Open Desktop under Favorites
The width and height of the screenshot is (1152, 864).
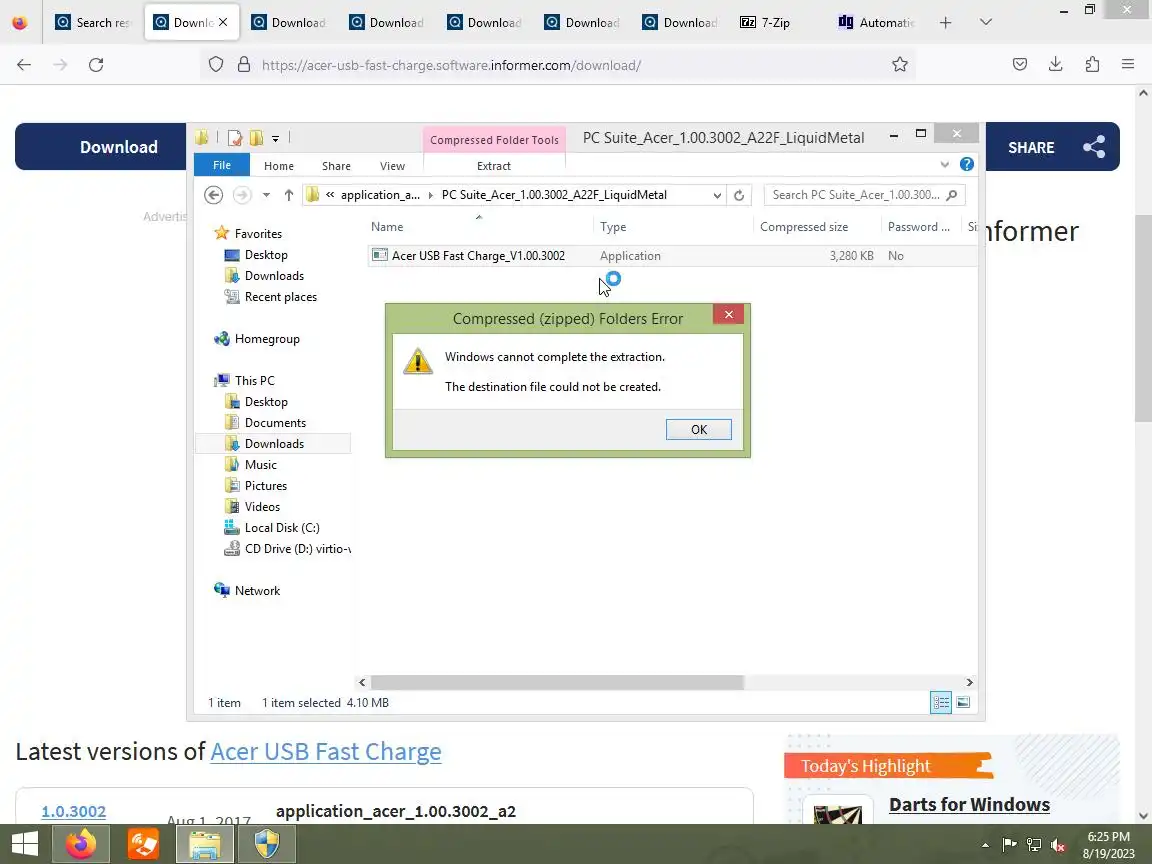pyautogui.click(x=266, y=255)
